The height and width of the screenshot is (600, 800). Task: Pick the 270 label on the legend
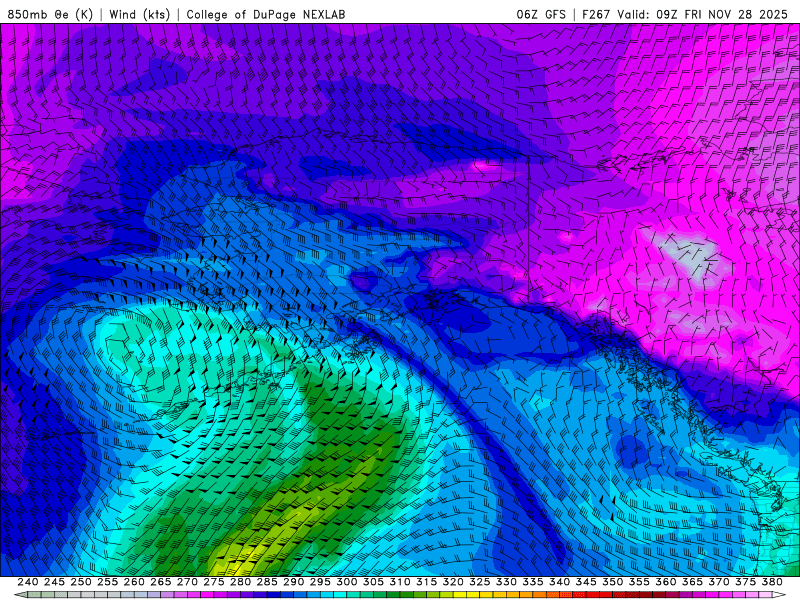[x=187, y=582]
